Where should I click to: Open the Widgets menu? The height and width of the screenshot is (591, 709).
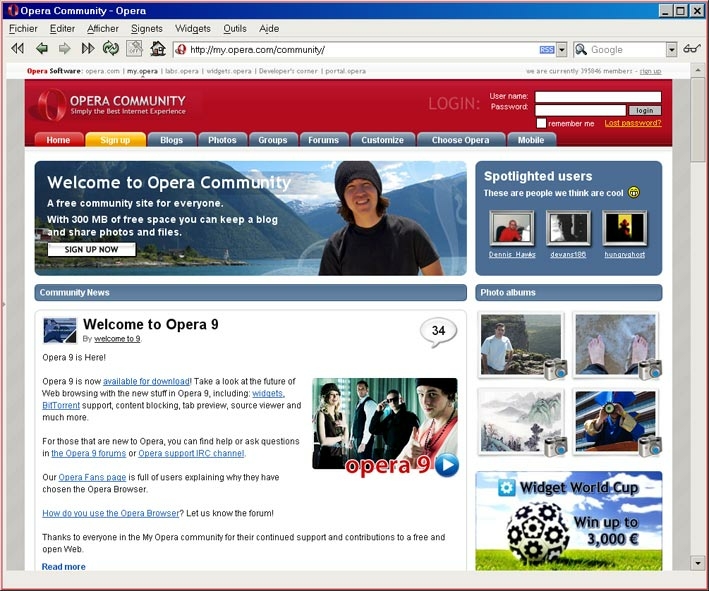pyautogui.click(x=193, y=28)
